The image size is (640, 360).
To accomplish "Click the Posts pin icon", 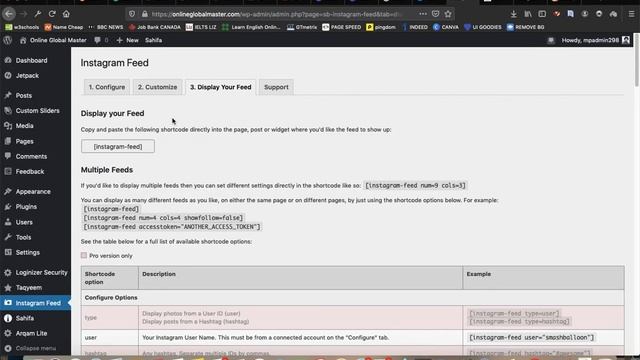I will pyautogui.click(x=8, y=95).
